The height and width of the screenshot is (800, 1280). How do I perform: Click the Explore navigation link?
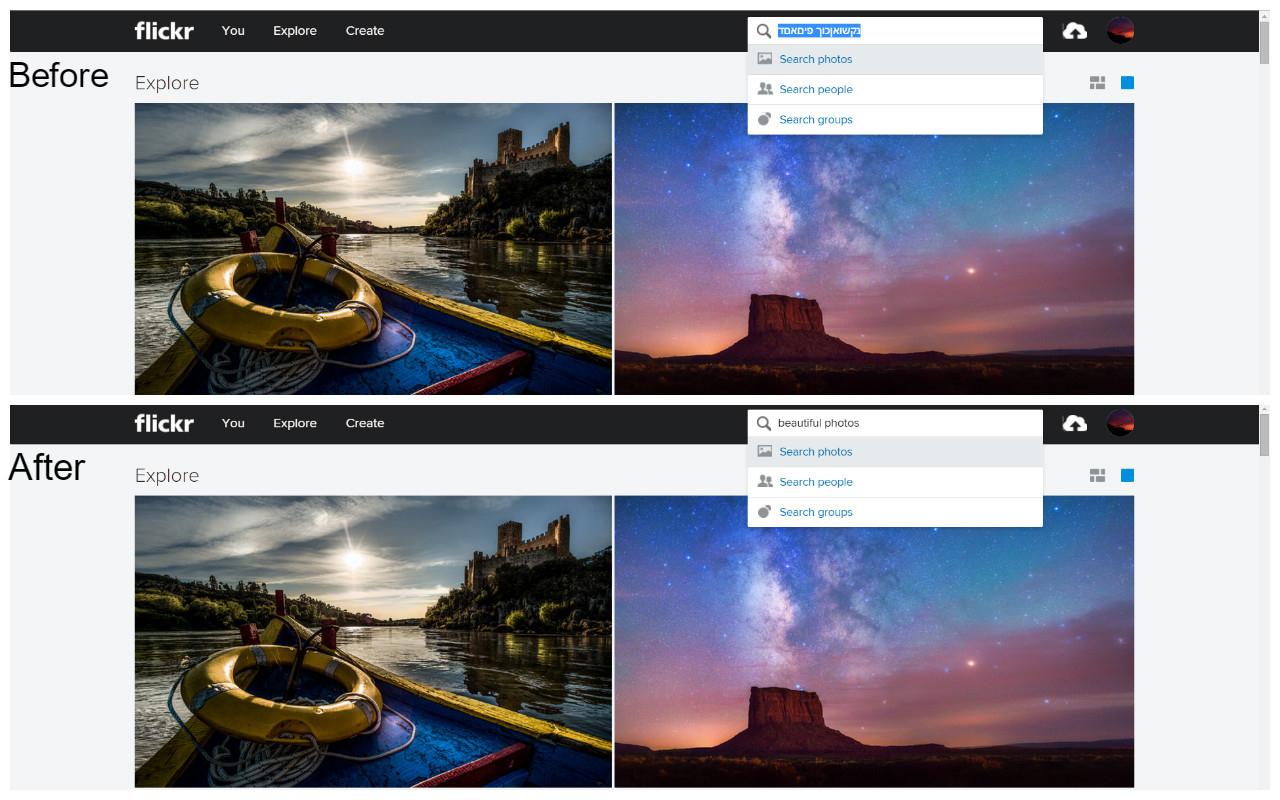click(x=294, y=30)
